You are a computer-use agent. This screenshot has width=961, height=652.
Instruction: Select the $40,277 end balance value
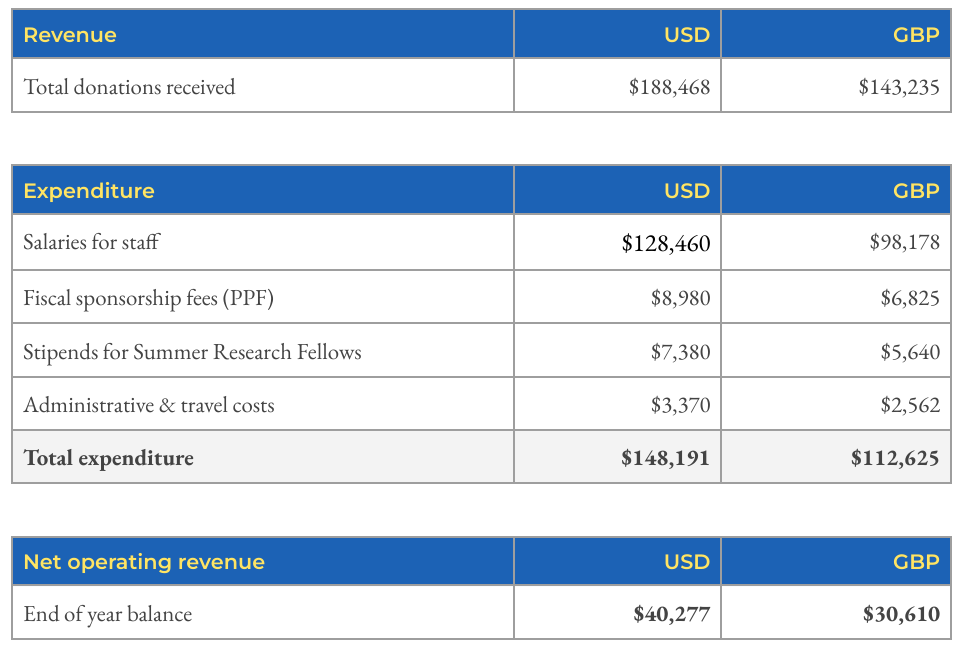coord(672,614)
